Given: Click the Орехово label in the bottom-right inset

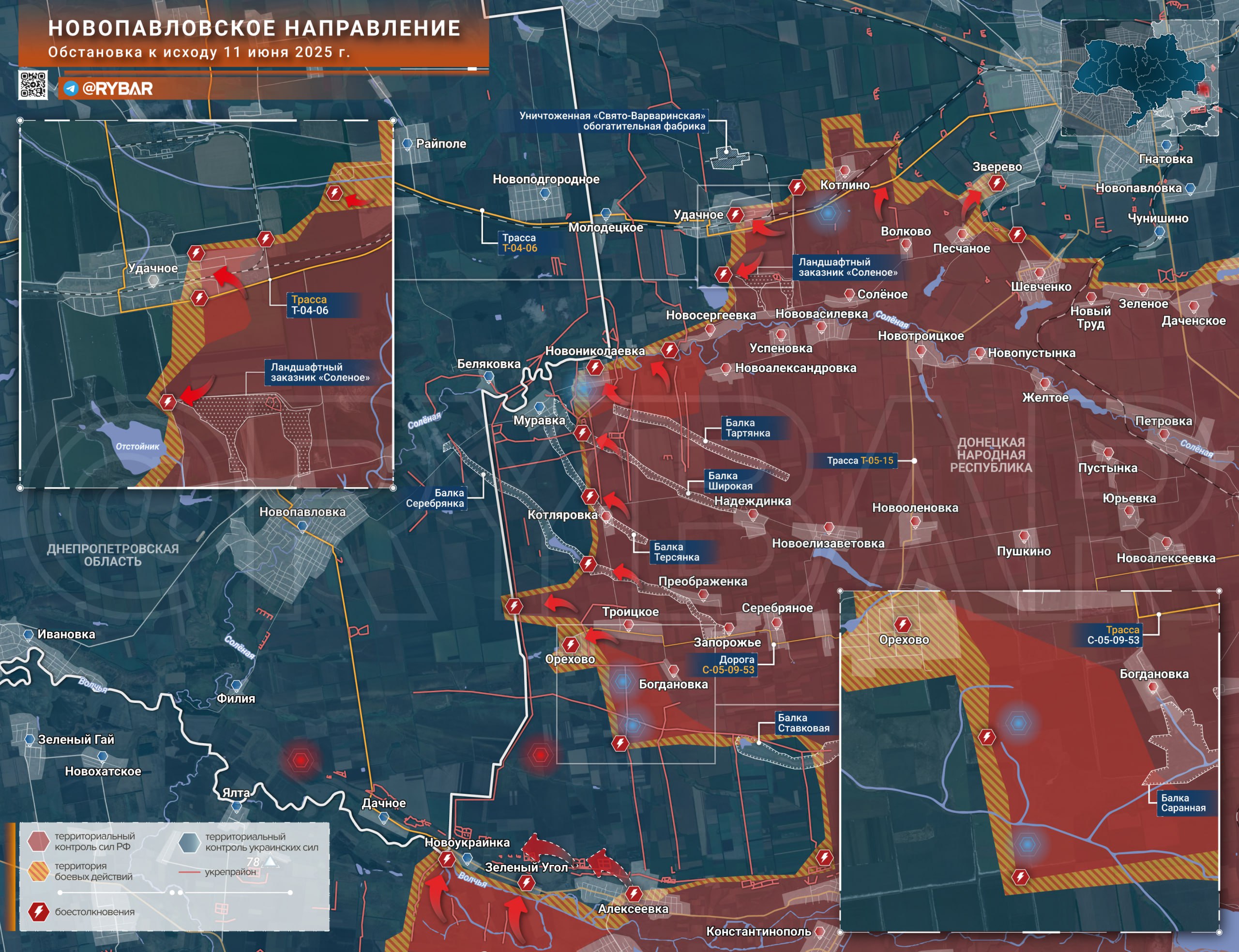Looking at the screenshot, I should (904, 640).
